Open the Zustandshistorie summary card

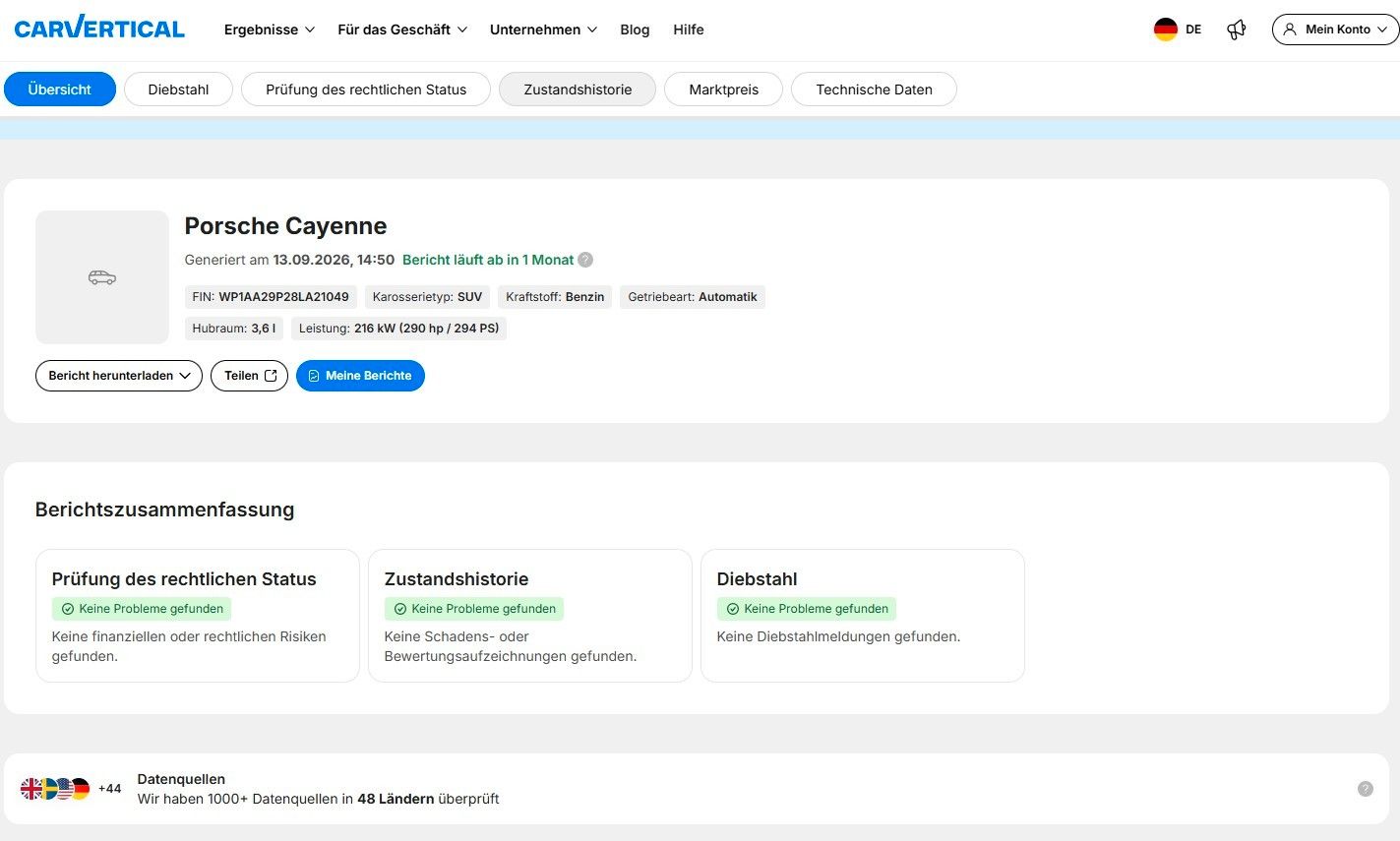pyautogui.click(x=530, y=616)
